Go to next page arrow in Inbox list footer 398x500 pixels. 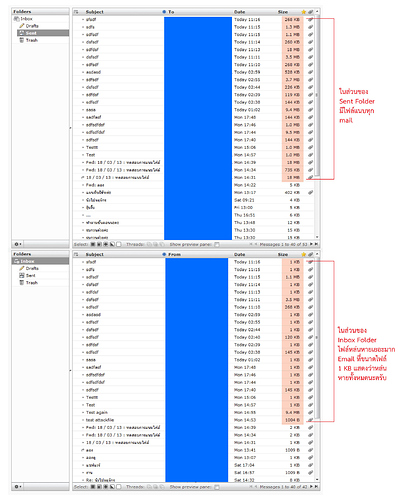point(311,487)
